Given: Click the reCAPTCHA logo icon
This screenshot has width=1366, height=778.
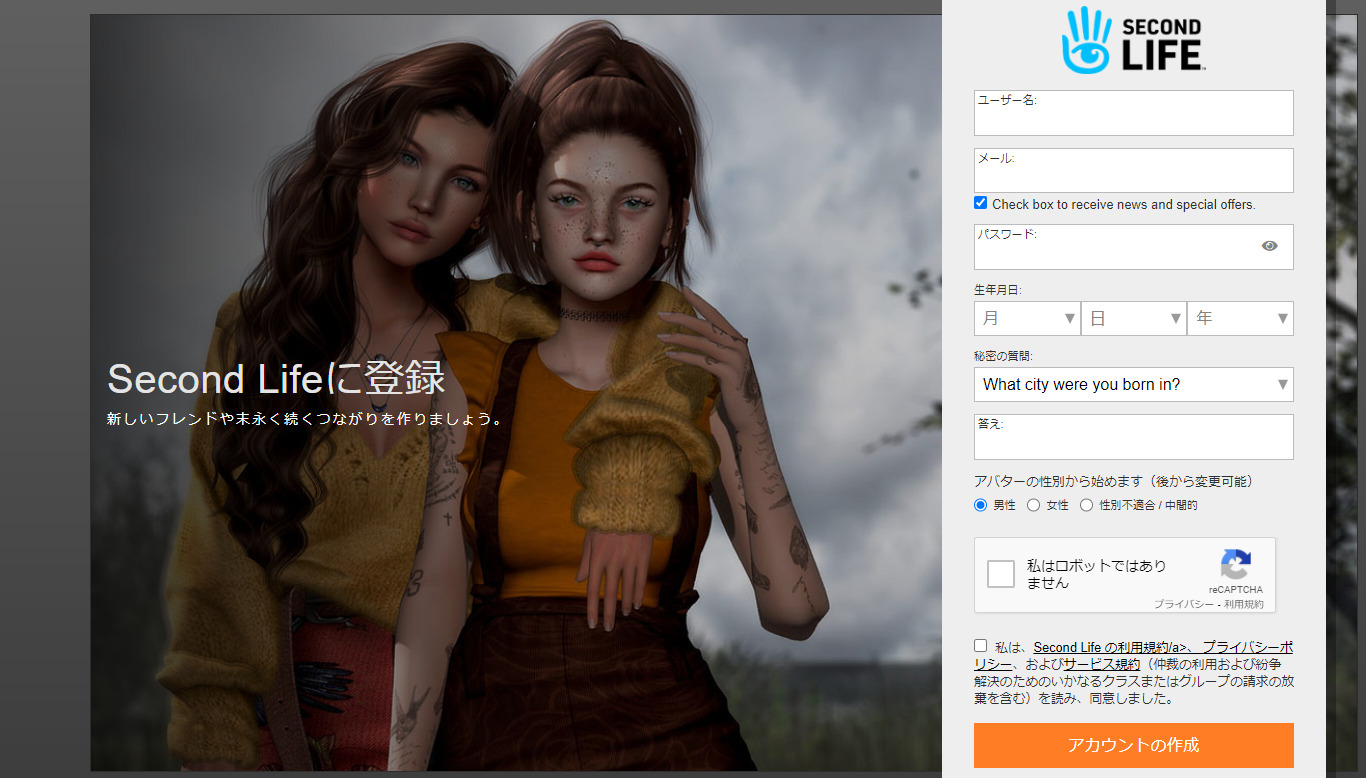Looking at the screenshot, I should coord(1236,565).
